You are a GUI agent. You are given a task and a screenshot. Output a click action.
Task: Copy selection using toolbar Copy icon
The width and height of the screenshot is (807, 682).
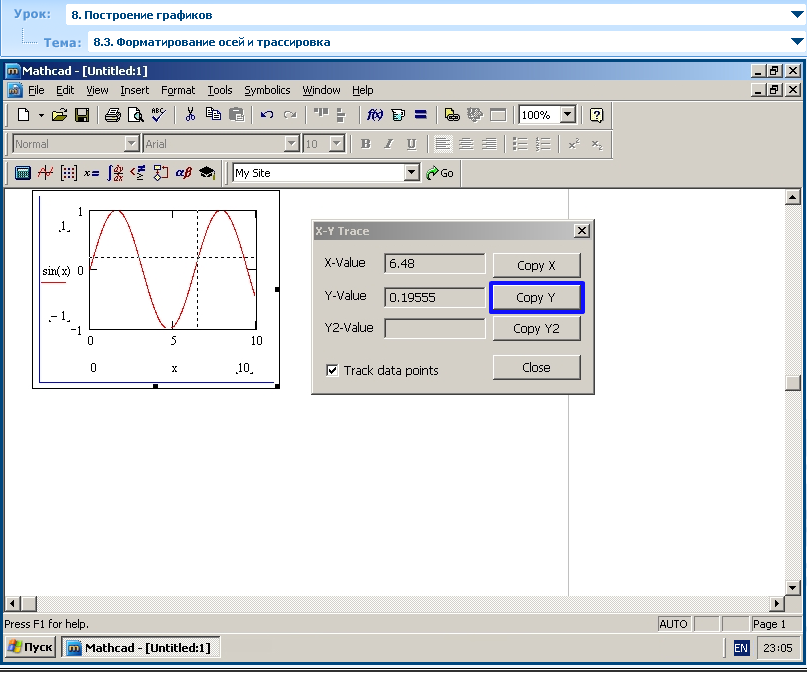point(213,115)
